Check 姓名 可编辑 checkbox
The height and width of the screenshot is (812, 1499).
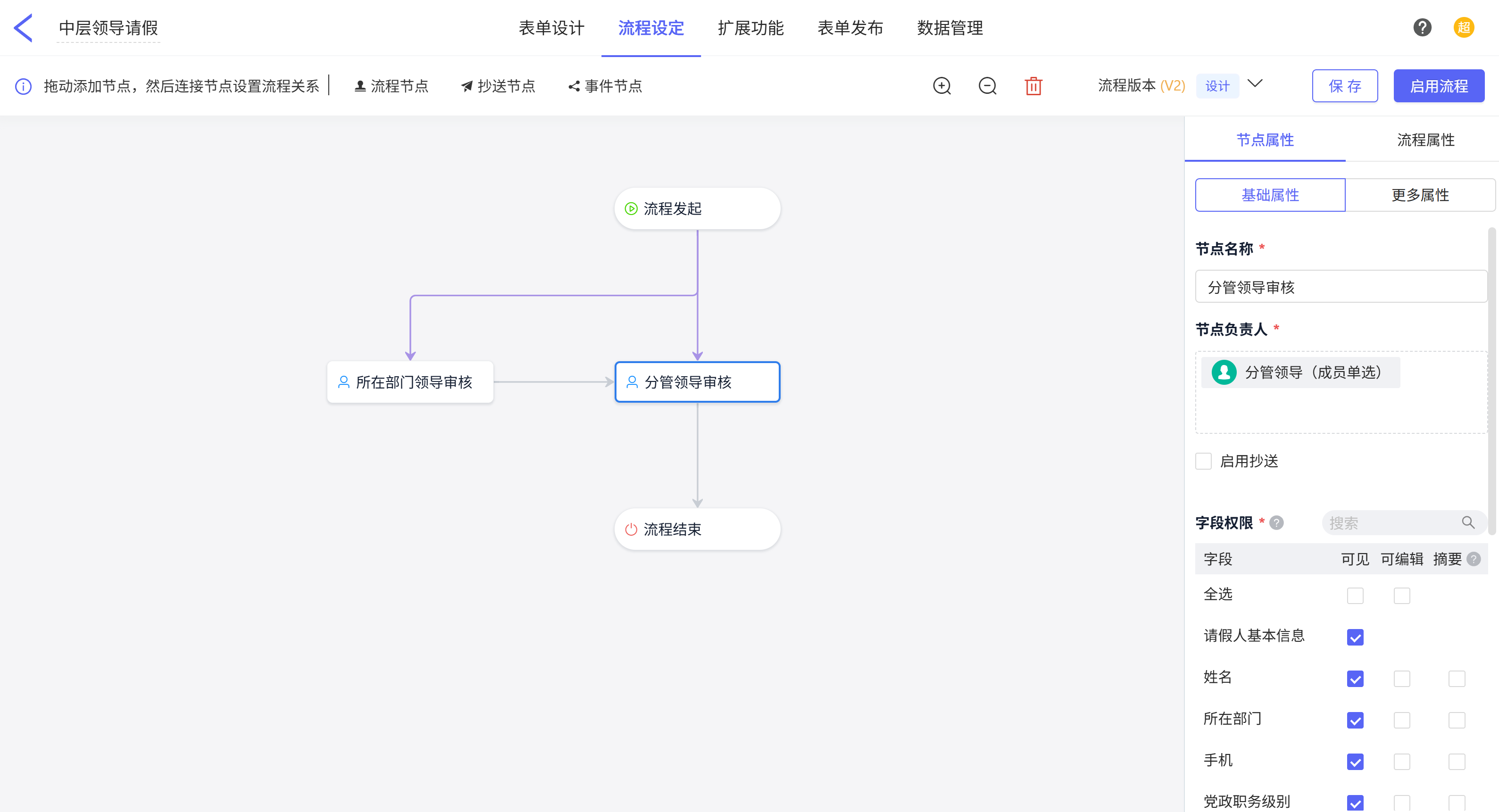(x=1402, y=678)
